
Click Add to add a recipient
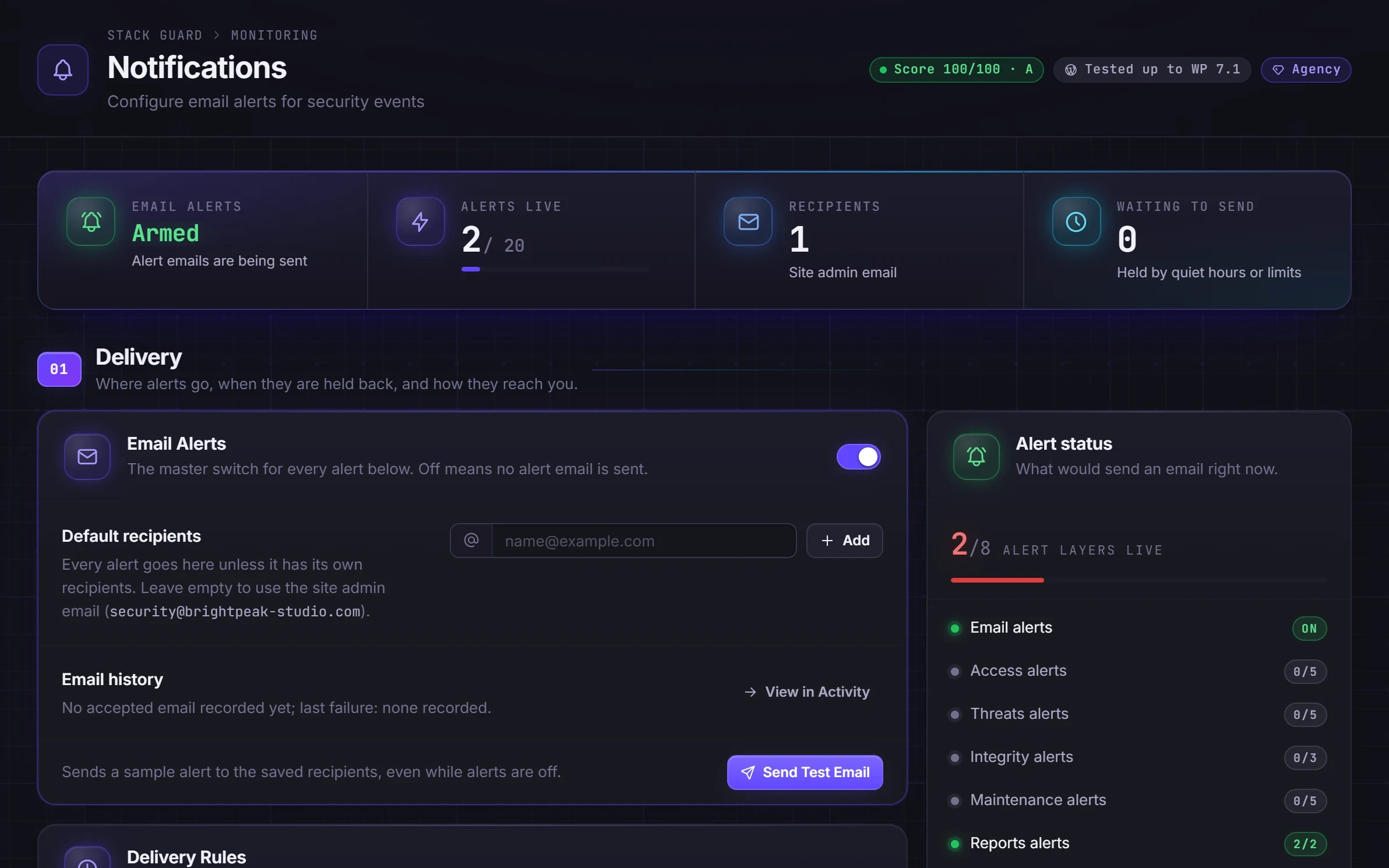(x=844, y=541)
